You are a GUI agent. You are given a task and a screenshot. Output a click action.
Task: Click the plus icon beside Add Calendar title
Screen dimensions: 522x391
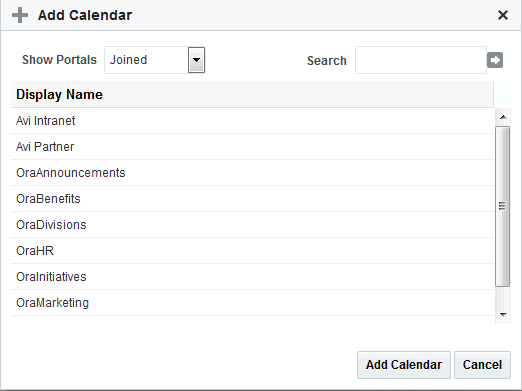(20, 15)
